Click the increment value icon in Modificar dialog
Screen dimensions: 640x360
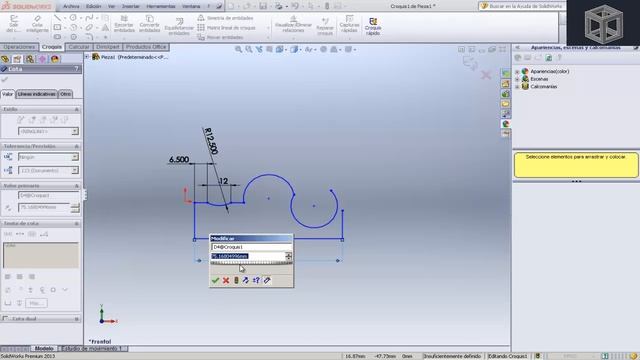click(256, 280)
